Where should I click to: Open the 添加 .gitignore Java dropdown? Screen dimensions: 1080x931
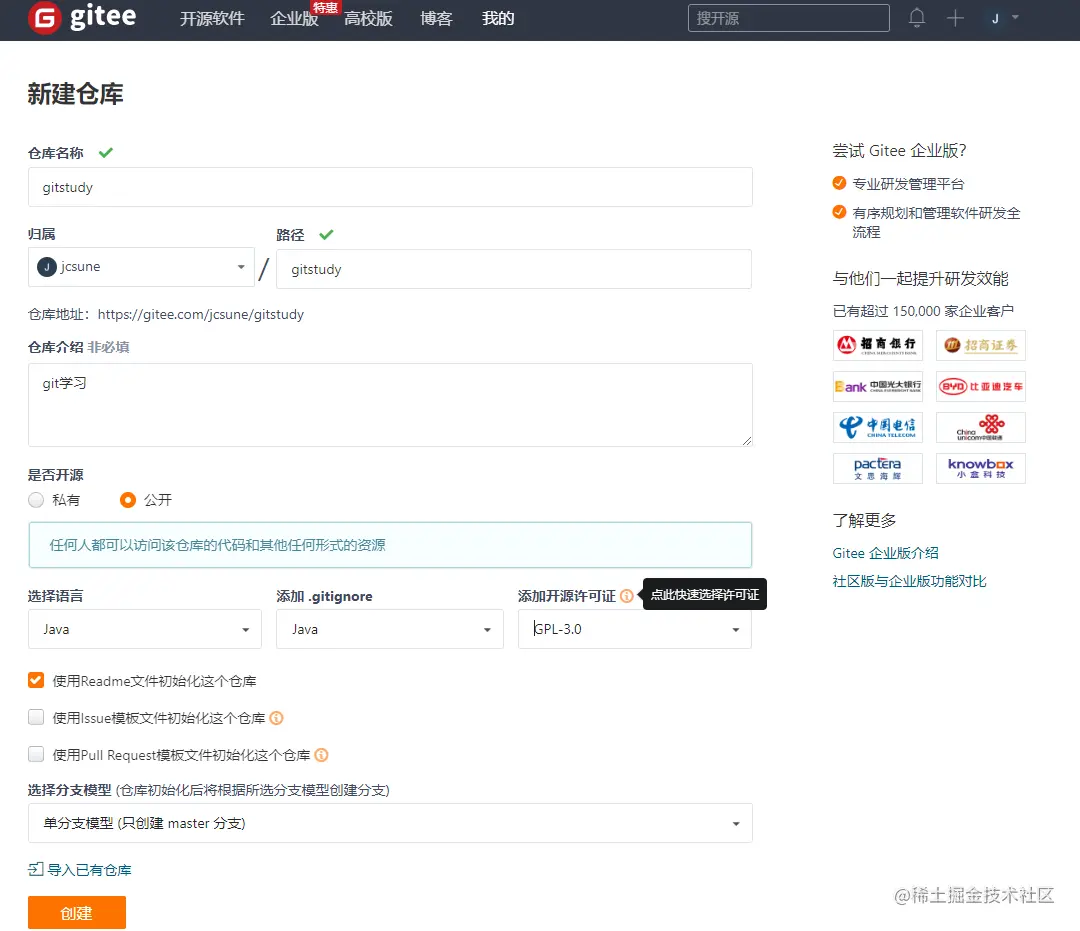[x=390, y=629]
